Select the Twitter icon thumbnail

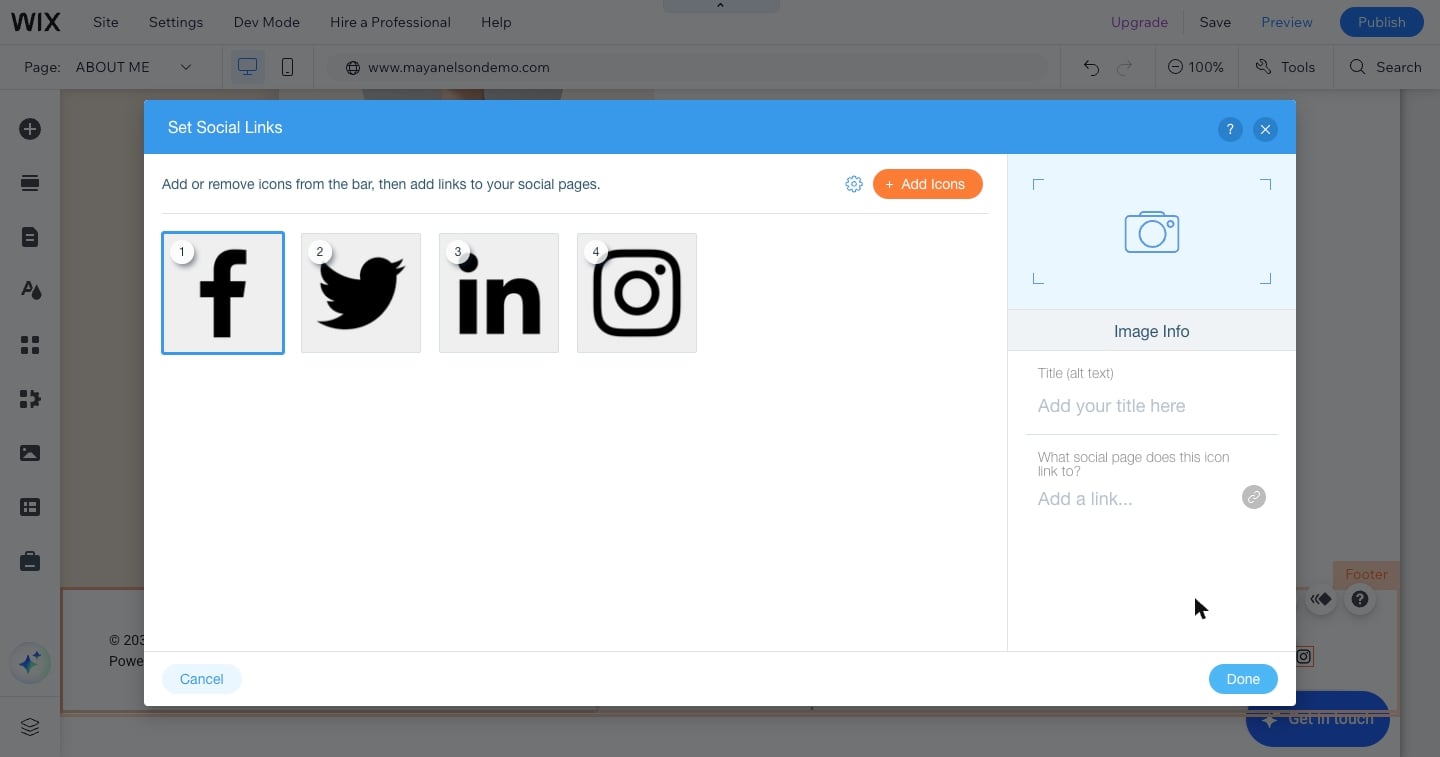click(x=361, y=293)
